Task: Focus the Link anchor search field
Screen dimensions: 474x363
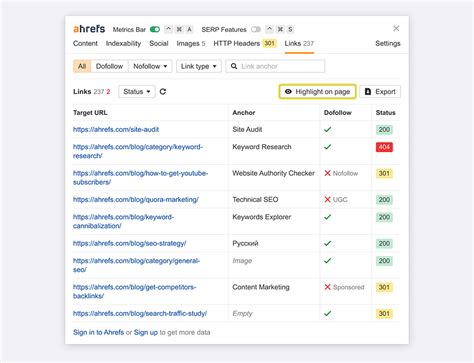Action: 275,66
